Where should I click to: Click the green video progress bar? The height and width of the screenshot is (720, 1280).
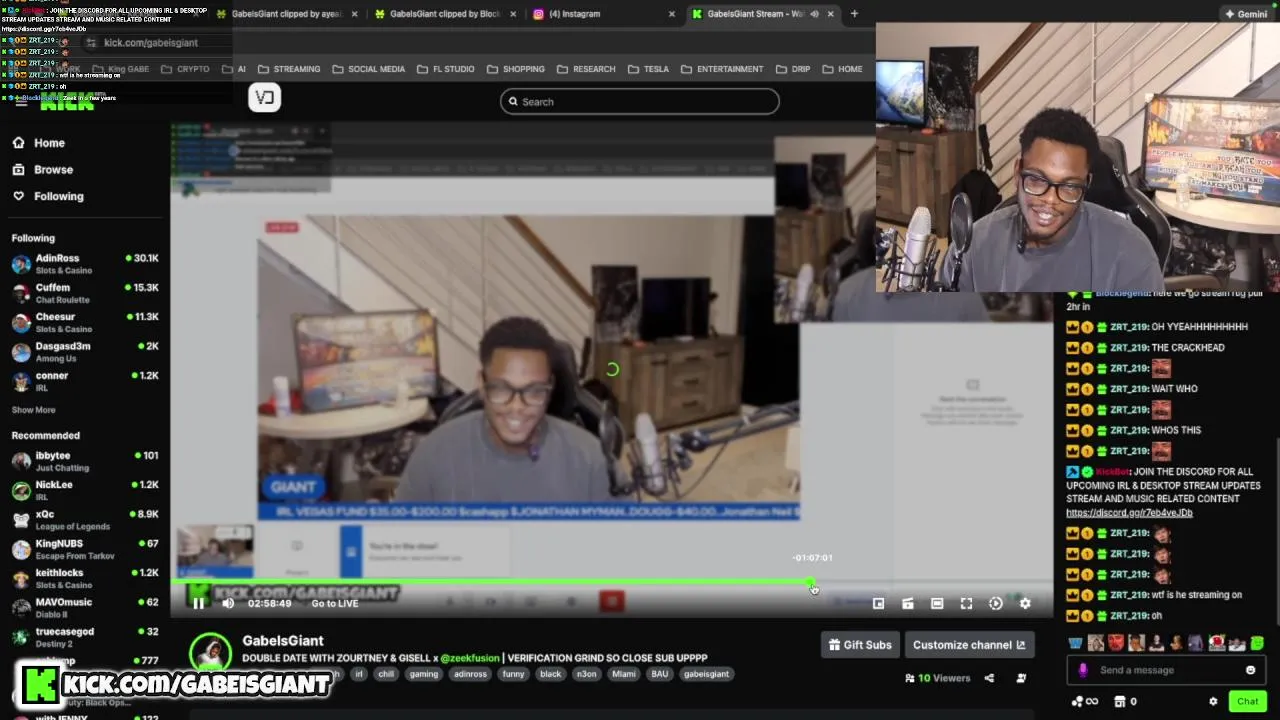[x=493, y=582]
